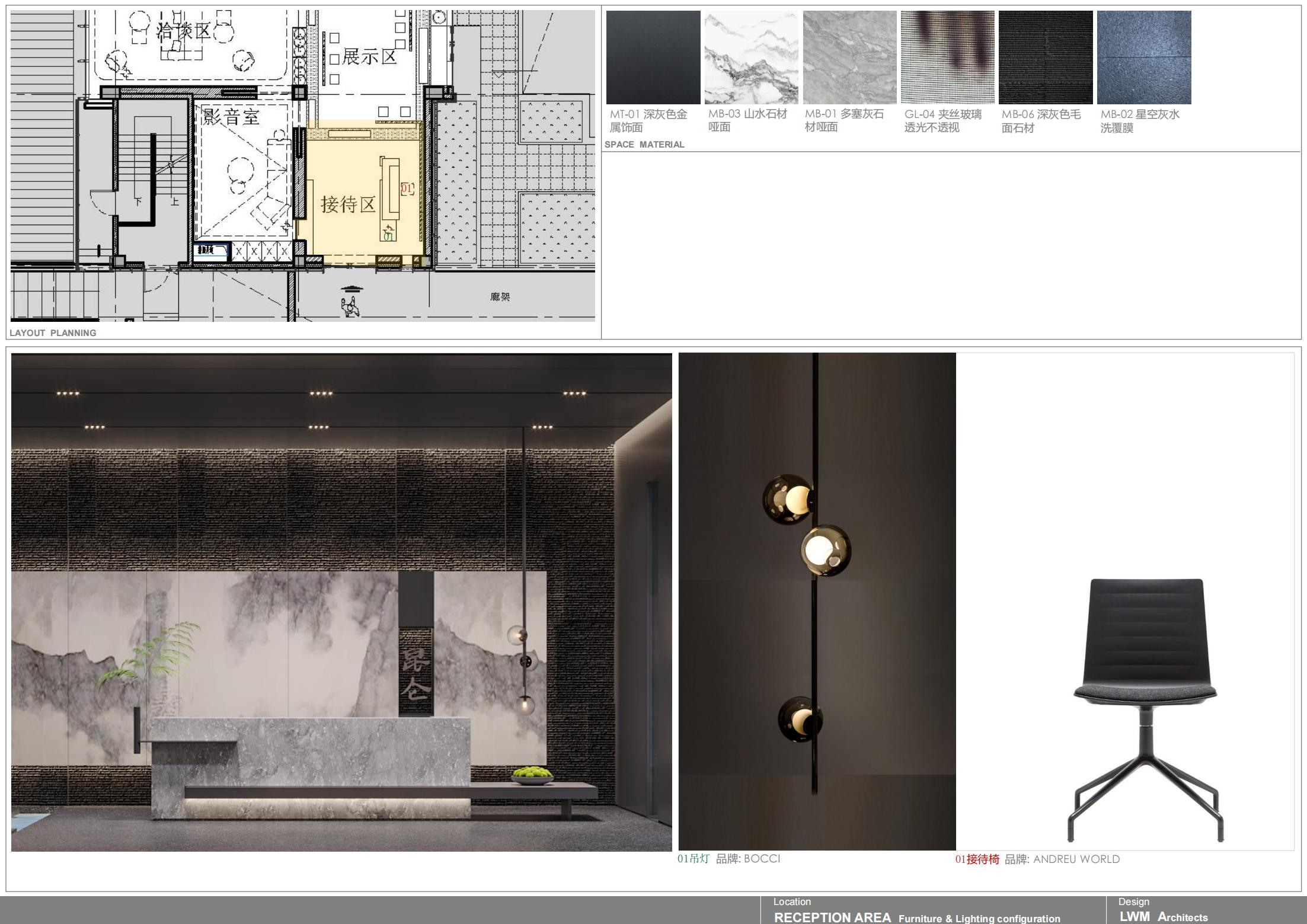Image resolution: width=1307 pixels, height=924 pixels.
Task: Click the 01接待椅 ANDREU WORLD caption
Action: [1037, 859]
